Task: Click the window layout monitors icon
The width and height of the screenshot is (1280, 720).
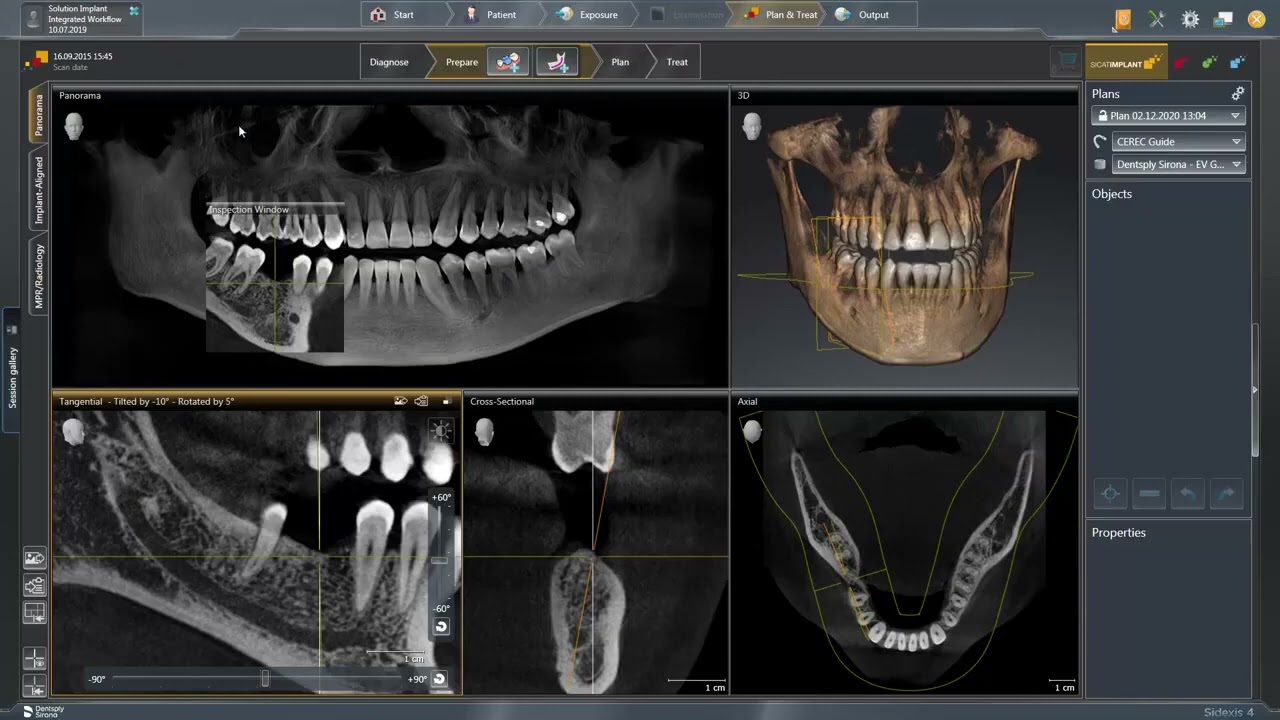Action: [1223, 19]
